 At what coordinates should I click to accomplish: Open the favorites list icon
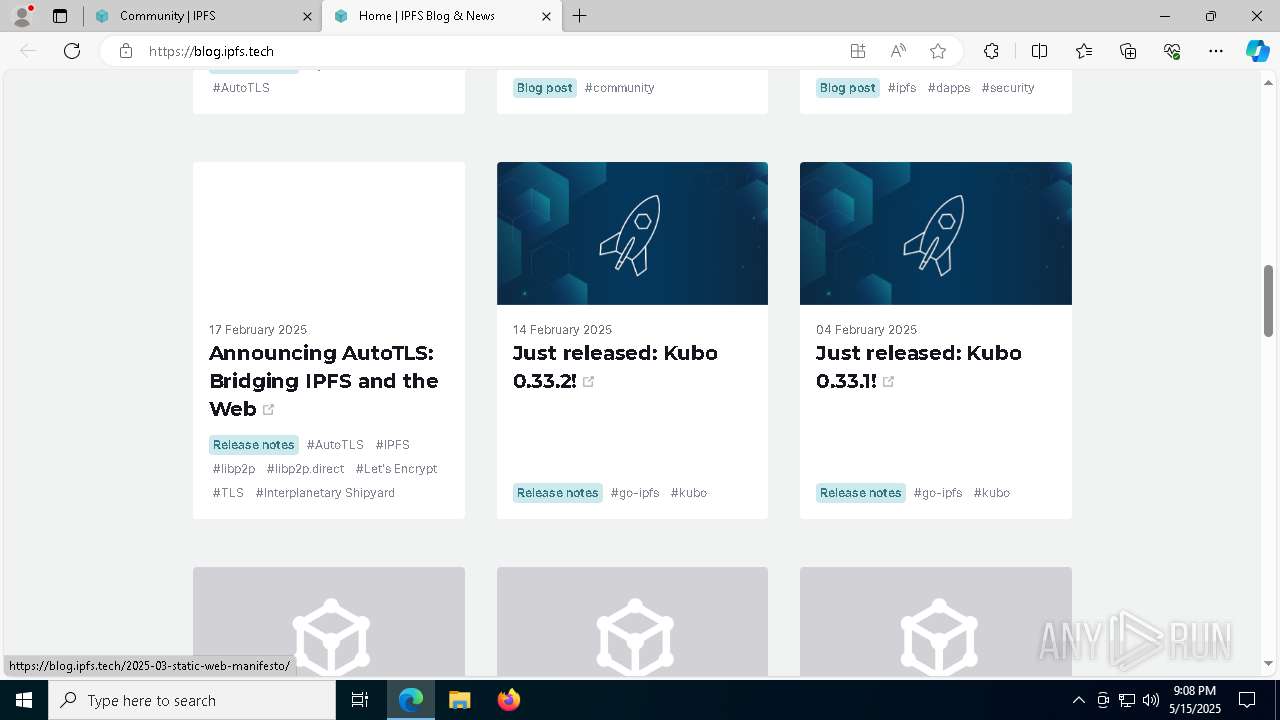(x=1084, y=51)
